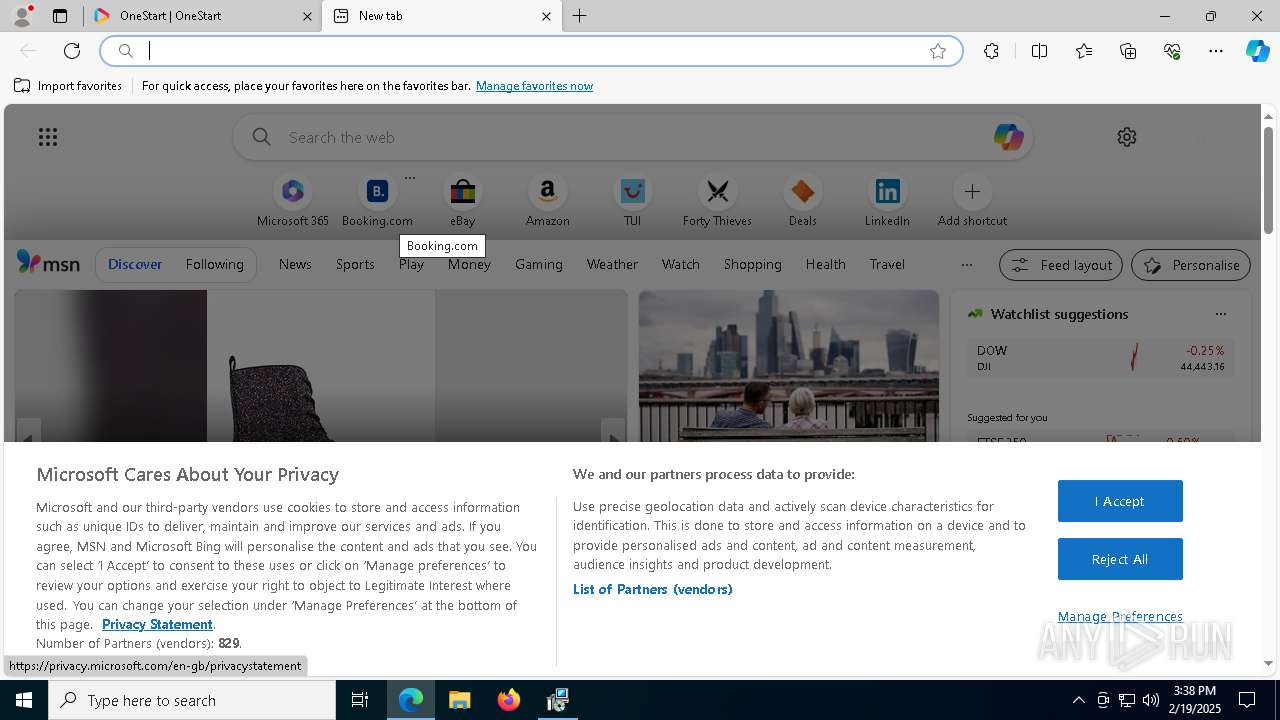The height and width of the screenshot is (720, 1280).
Task: Close the New tab tab
Action: point(546,16)
